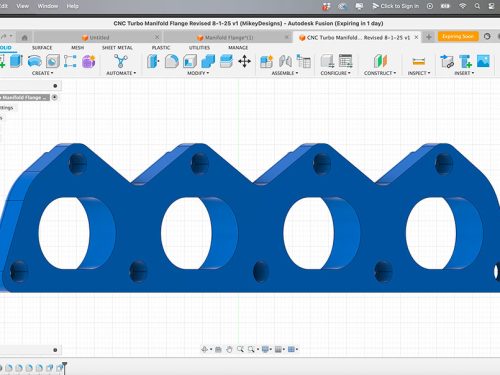This screenshot has height=375, width=500.
Task: Open the INSPECT dropdown menu
Action: point(419,73)
